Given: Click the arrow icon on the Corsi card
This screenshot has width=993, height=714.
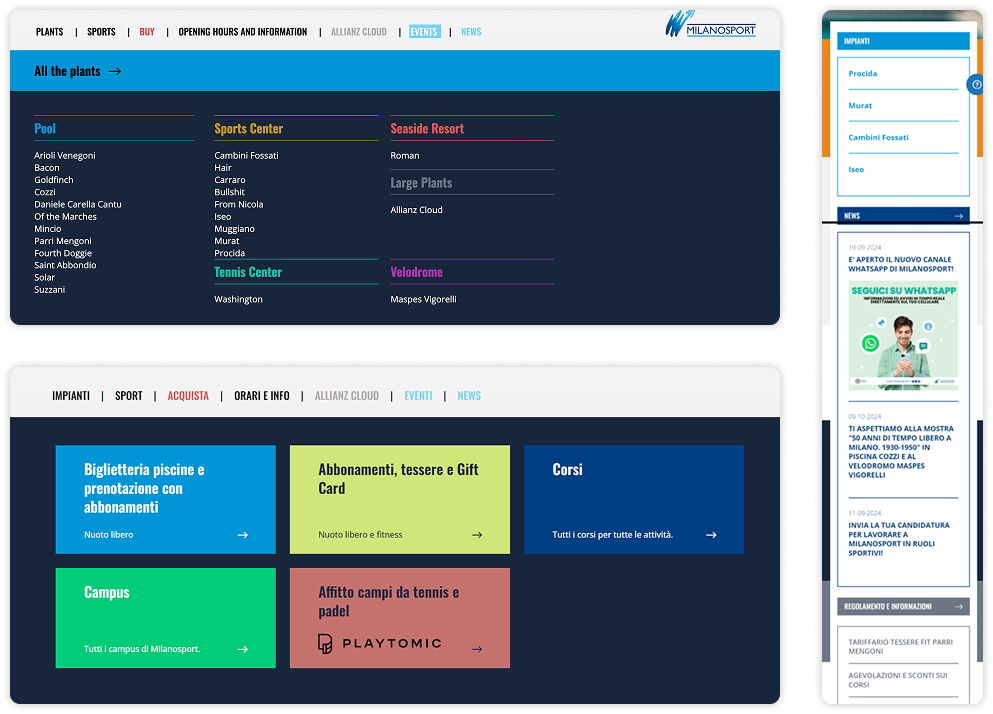Looking at the screenshot, I should [712, 534].
